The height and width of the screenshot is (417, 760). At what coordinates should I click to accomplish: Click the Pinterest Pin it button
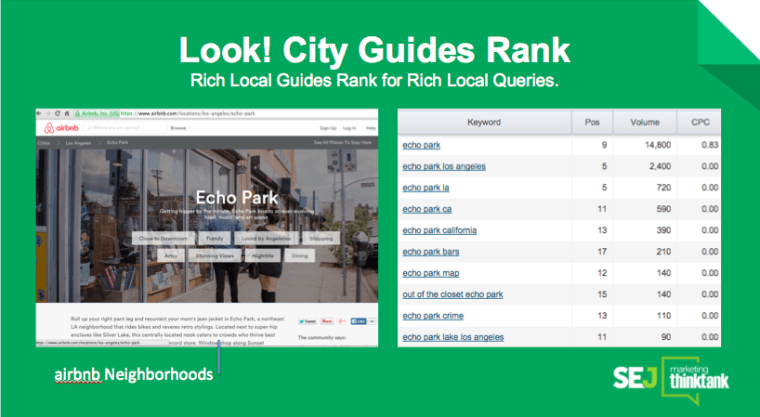(327, 321)
